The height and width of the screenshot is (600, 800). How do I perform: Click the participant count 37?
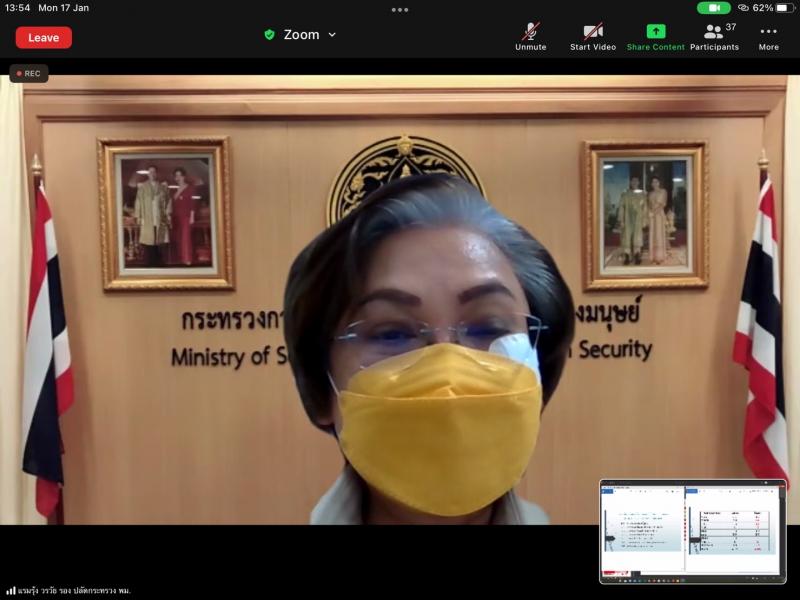(x=731, y=27)
